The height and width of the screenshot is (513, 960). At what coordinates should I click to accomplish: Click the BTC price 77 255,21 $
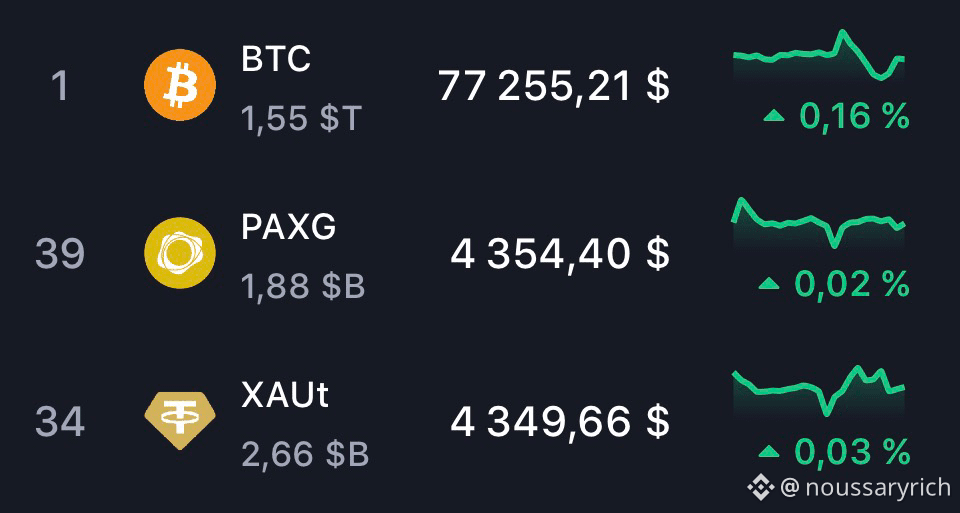553,86
